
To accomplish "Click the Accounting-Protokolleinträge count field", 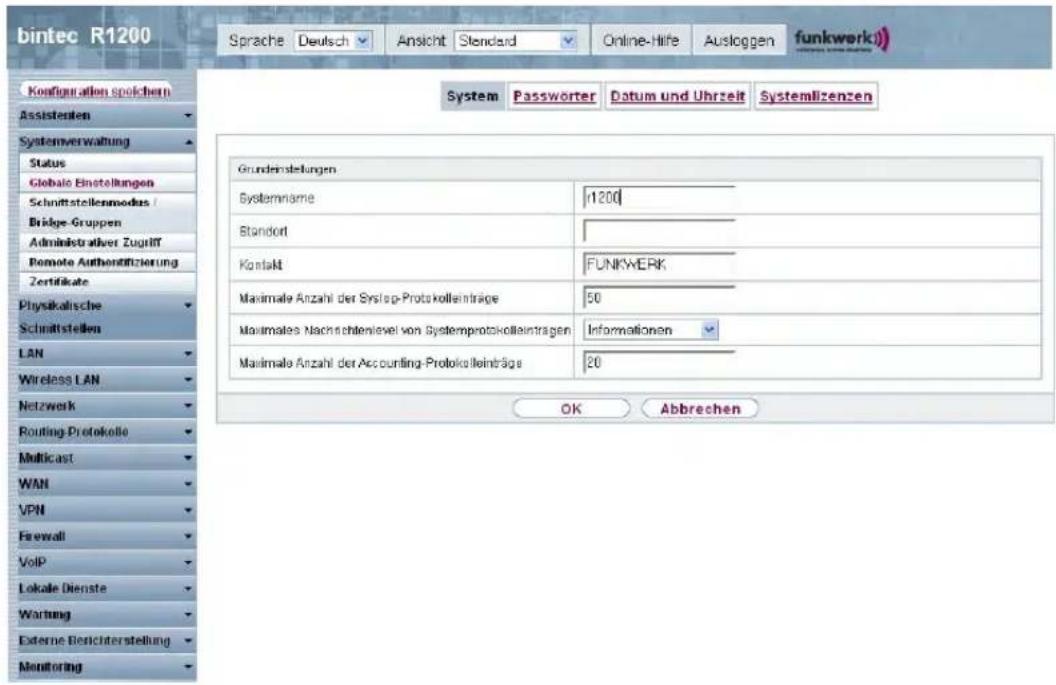I will click(659, 362).
